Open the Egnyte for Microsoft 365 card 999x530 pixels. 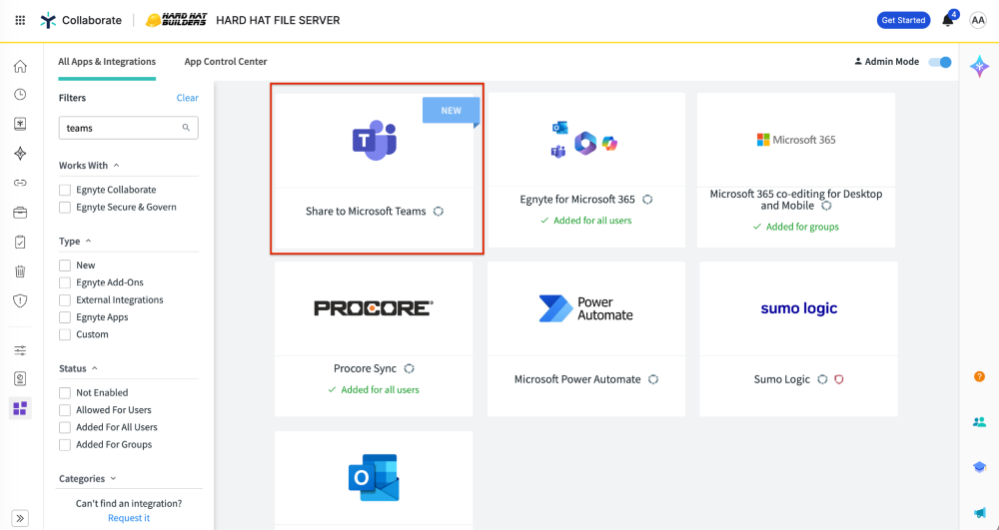(x=586, y=170)
